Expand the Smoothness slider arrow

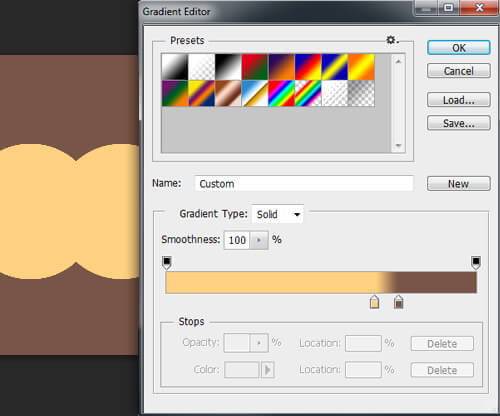coord(259,240)
